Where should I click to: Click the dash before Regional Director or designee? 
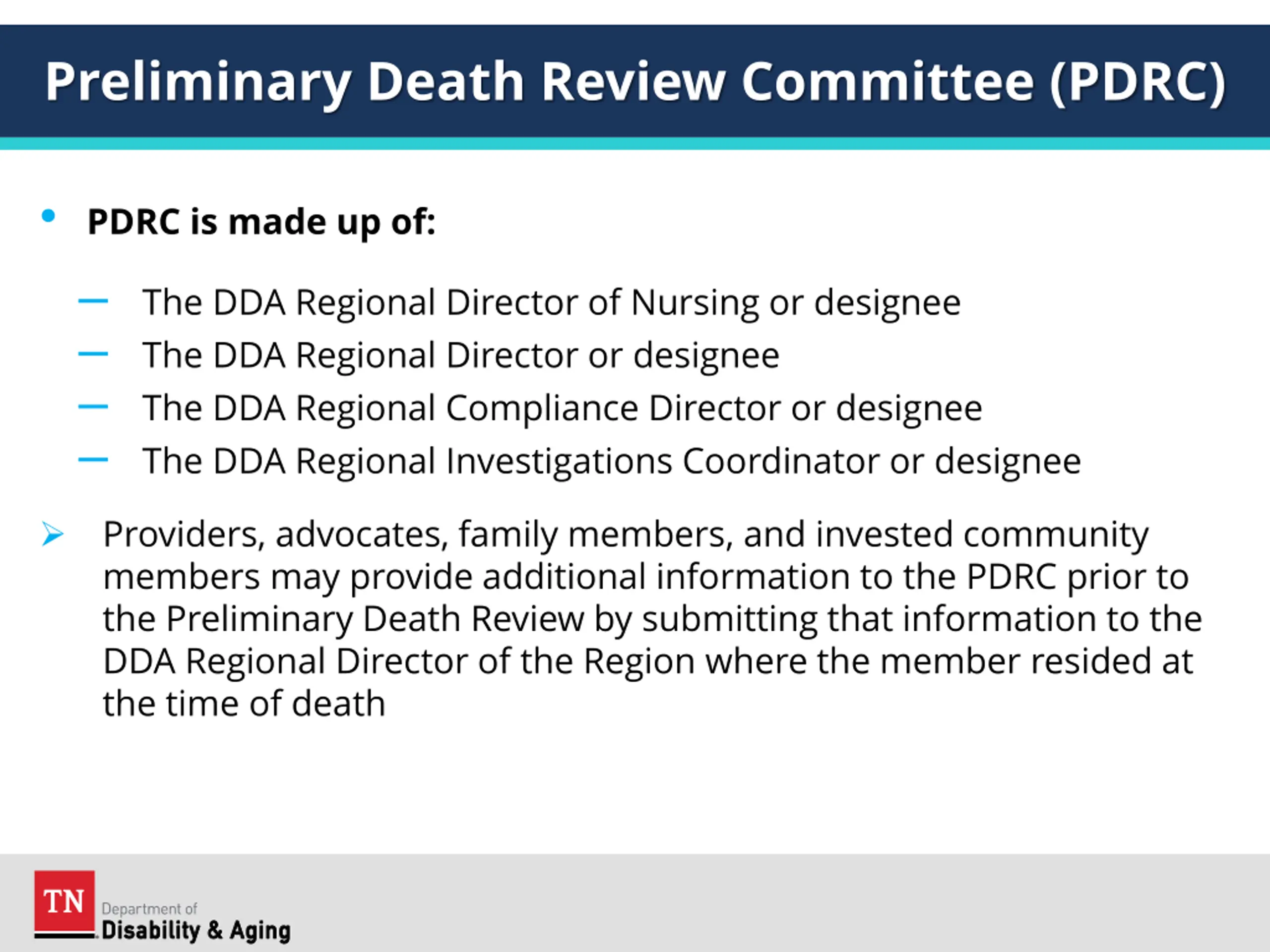(x=93, y=354)
